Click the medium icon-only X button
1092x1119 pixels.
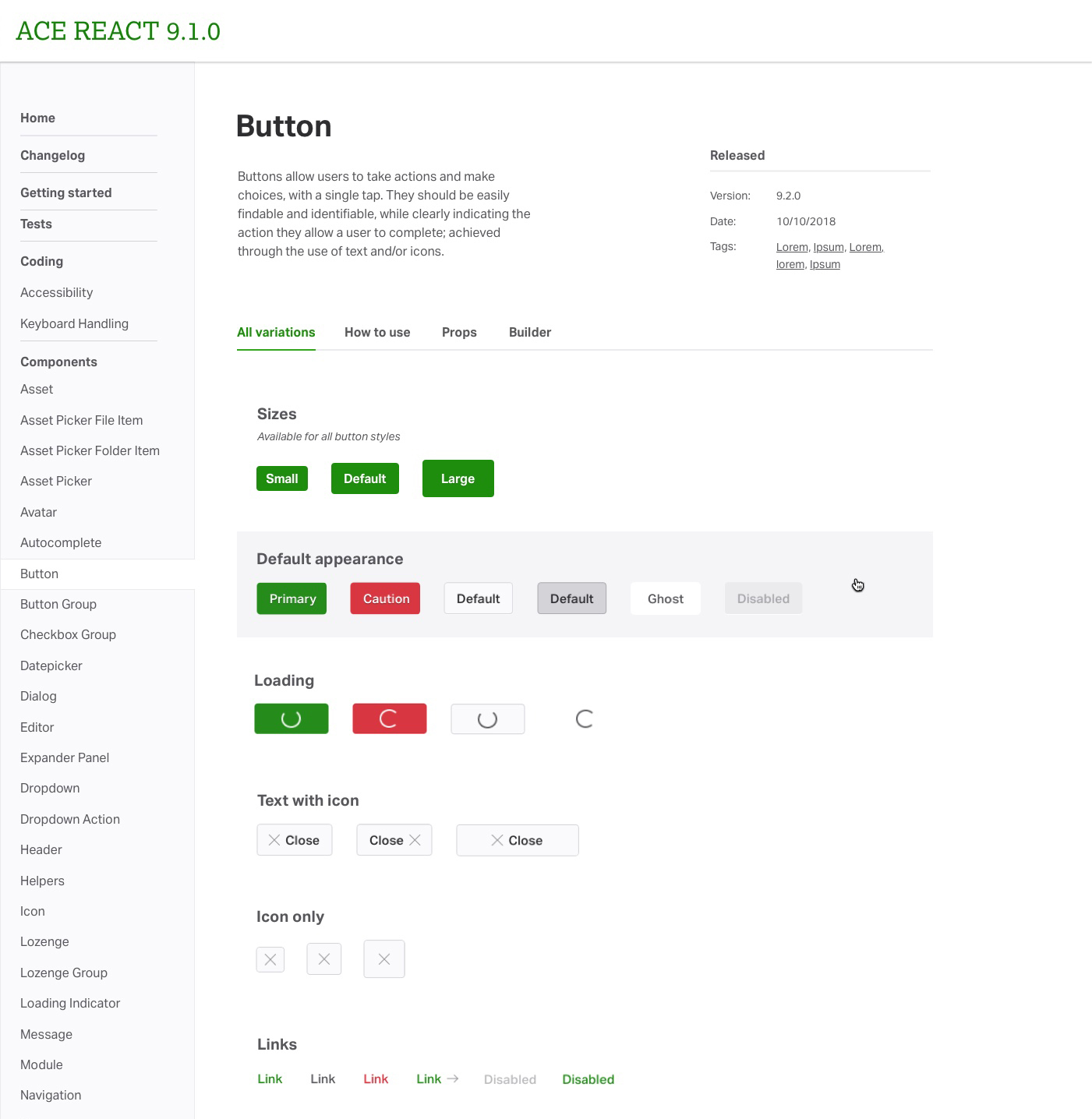tap(324, 959)
